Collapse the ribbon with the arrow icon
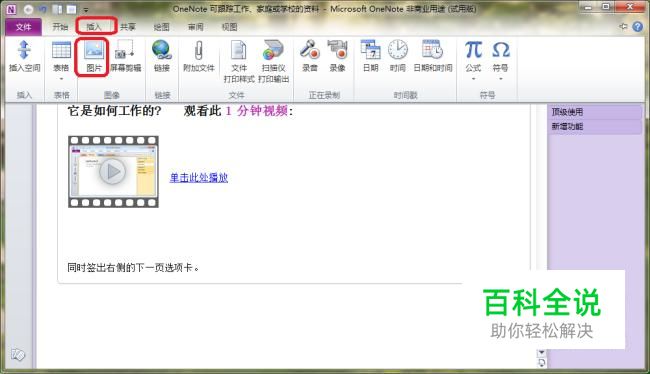 pos(623,27)
